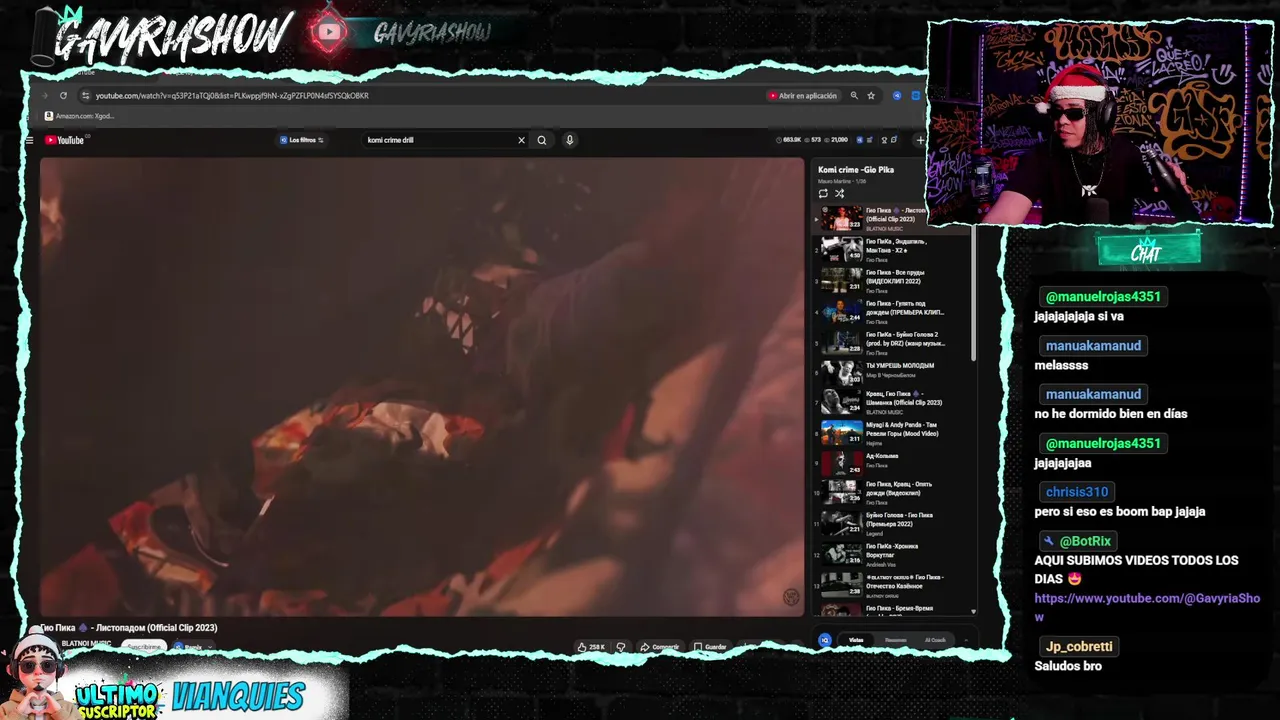Clear the search box with the X
The image size is (1280, 720).
(x=521, y=140)
